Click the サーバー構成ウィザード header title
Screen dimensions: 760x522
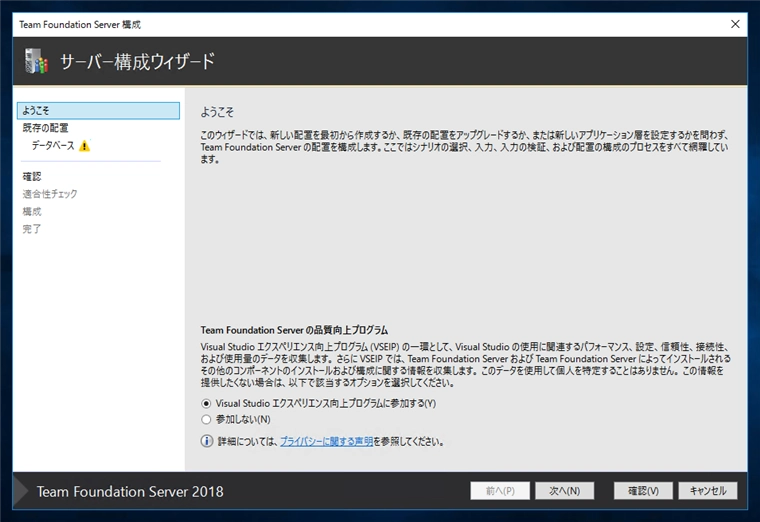point(137,62)
